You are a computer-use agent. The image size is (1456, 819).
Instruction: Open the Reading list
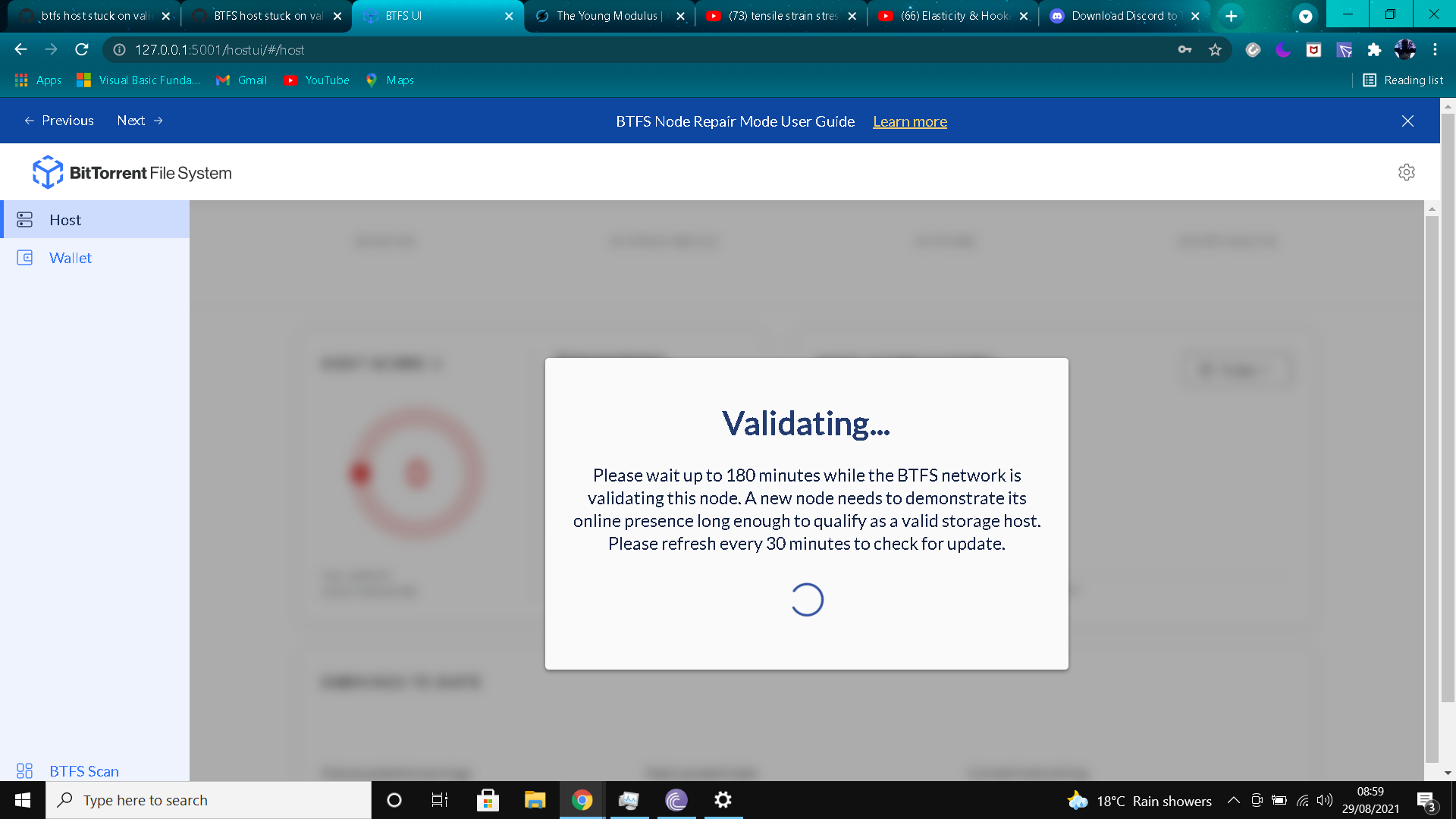click(x=1403, y=80)
